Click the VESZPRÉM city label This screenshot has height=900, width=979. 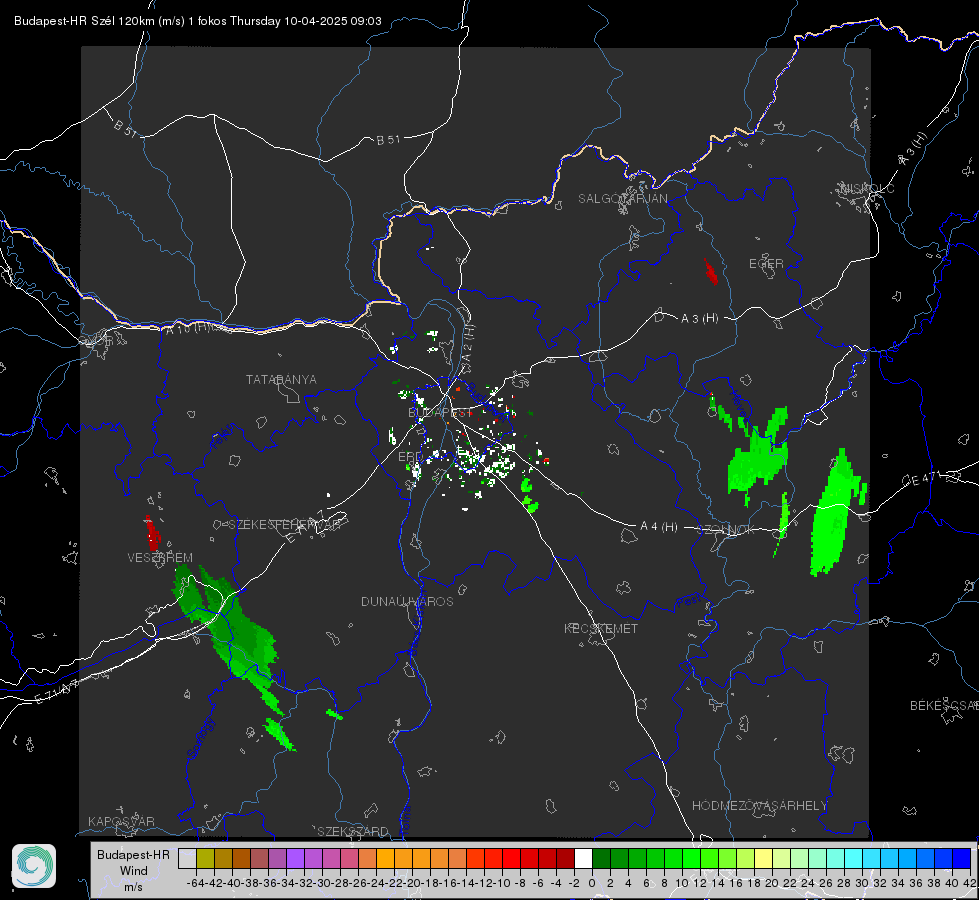160,557
